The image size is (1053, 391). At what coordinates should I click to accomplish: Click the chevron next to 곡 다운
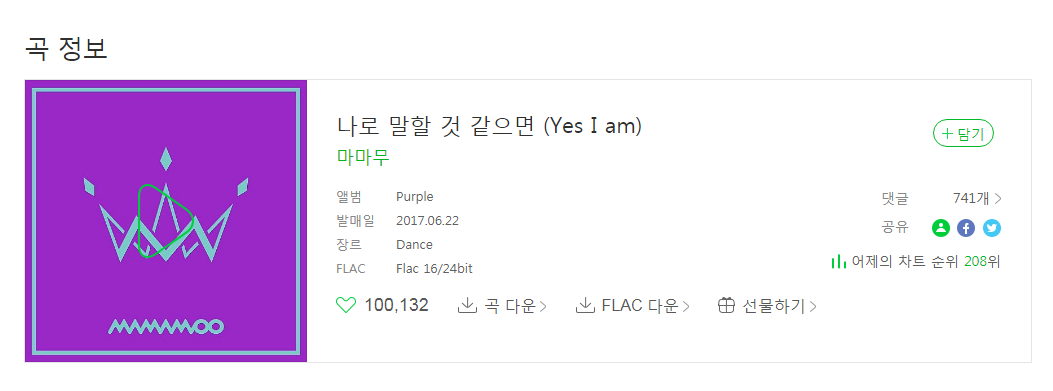(x=543, y=307)
